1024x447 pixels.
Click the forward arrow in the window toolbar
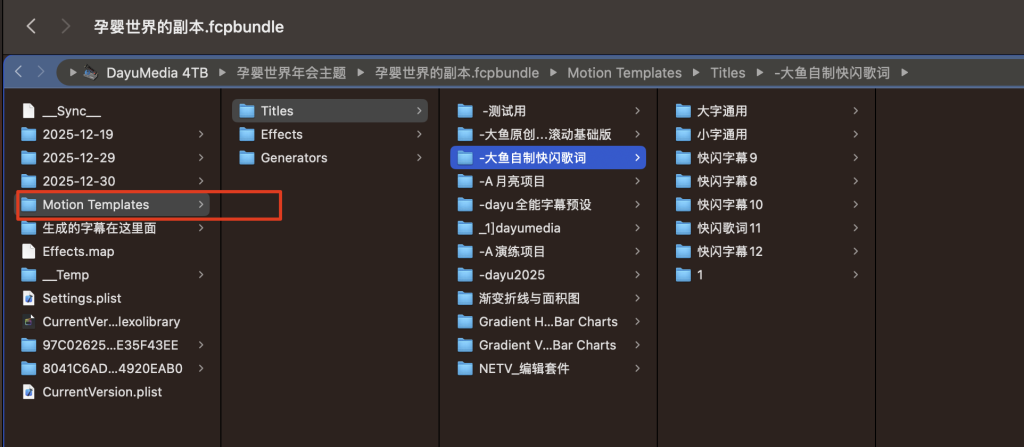click(x=66, y=24)
